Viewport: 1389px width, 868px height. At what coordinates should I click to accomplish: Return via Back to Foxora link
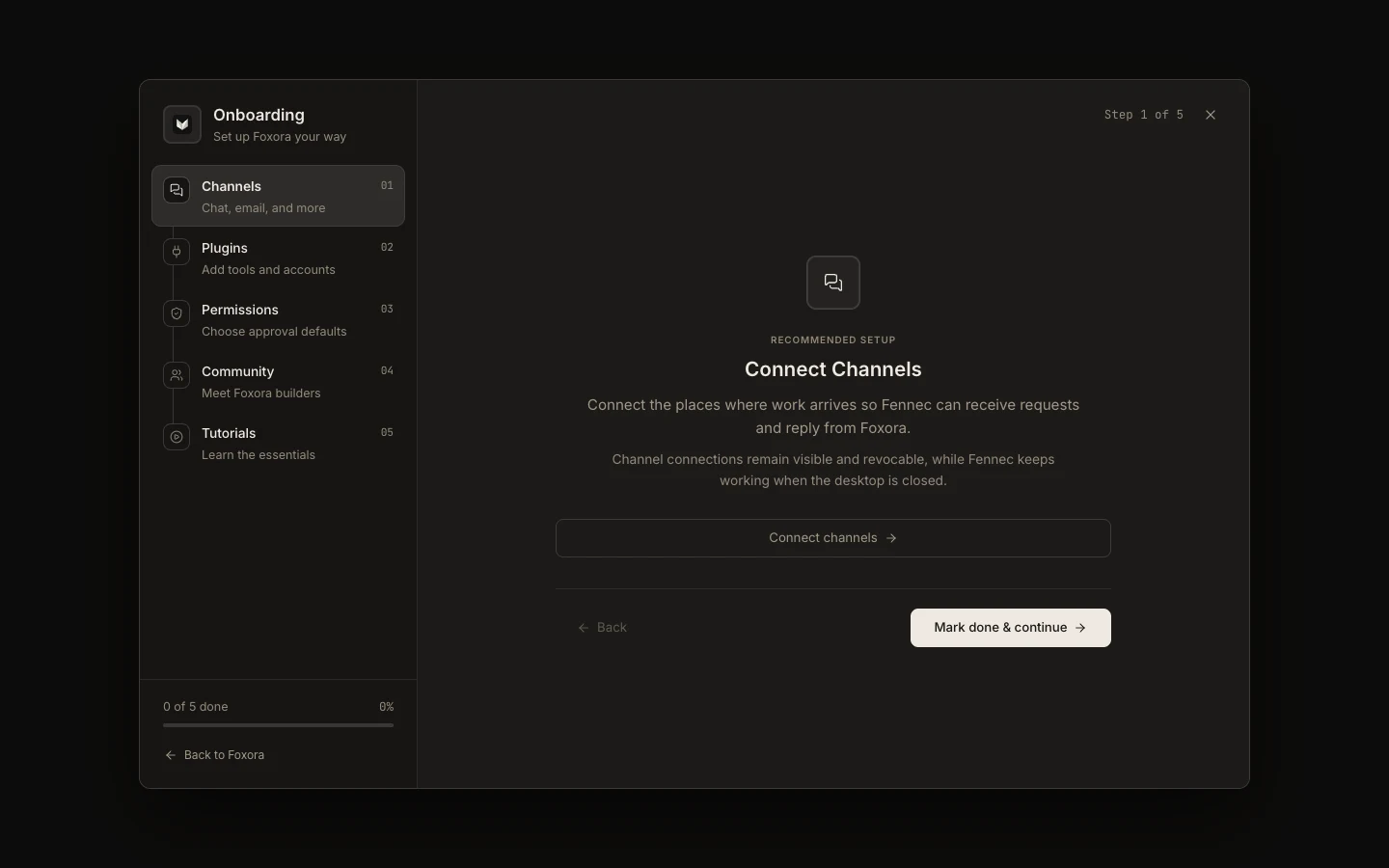click(x=214, y=755)
